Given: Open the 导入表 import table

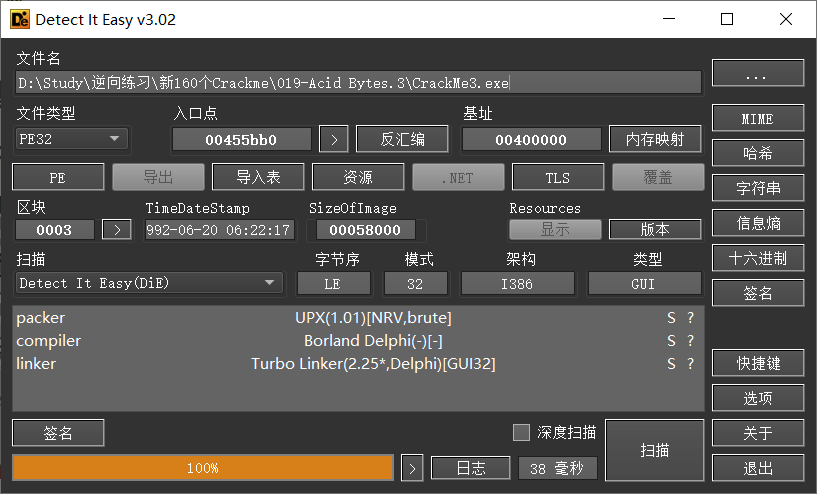Looking at the screenshot, I should click(x=258, y=177).
